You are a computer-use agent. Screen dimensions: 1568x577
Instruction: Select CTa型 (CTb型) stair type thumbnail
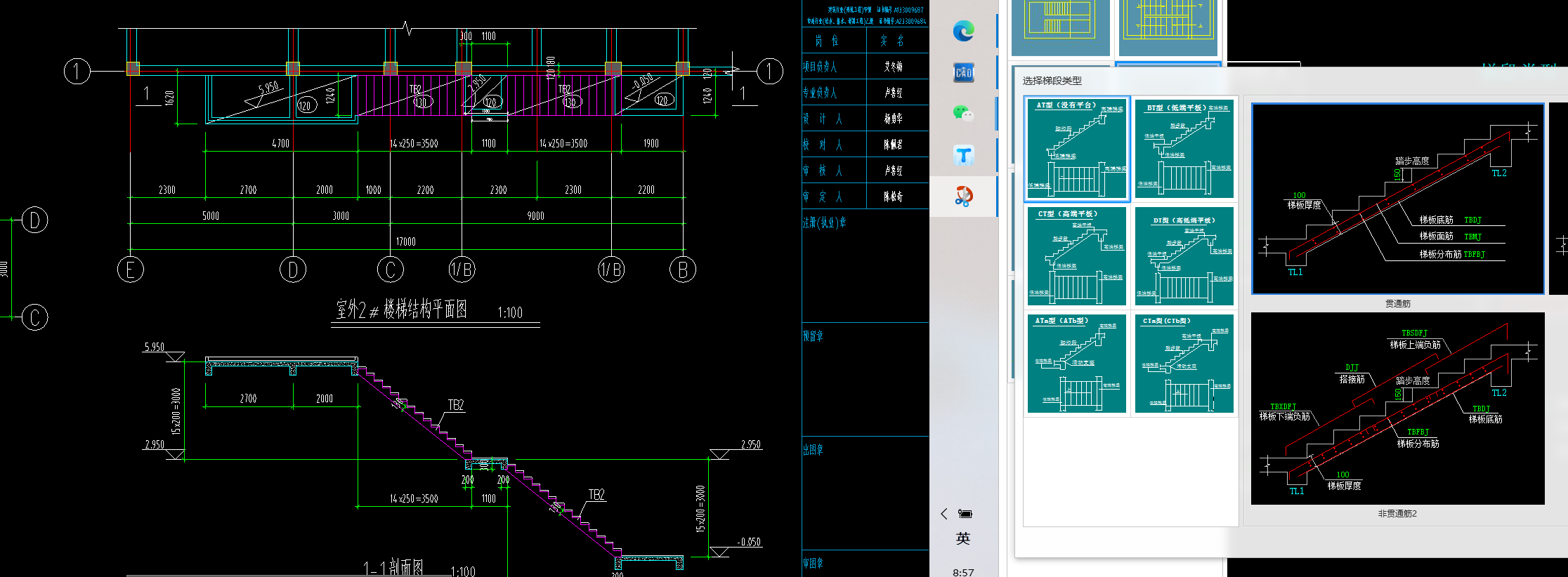click(x=1184, y=364)
